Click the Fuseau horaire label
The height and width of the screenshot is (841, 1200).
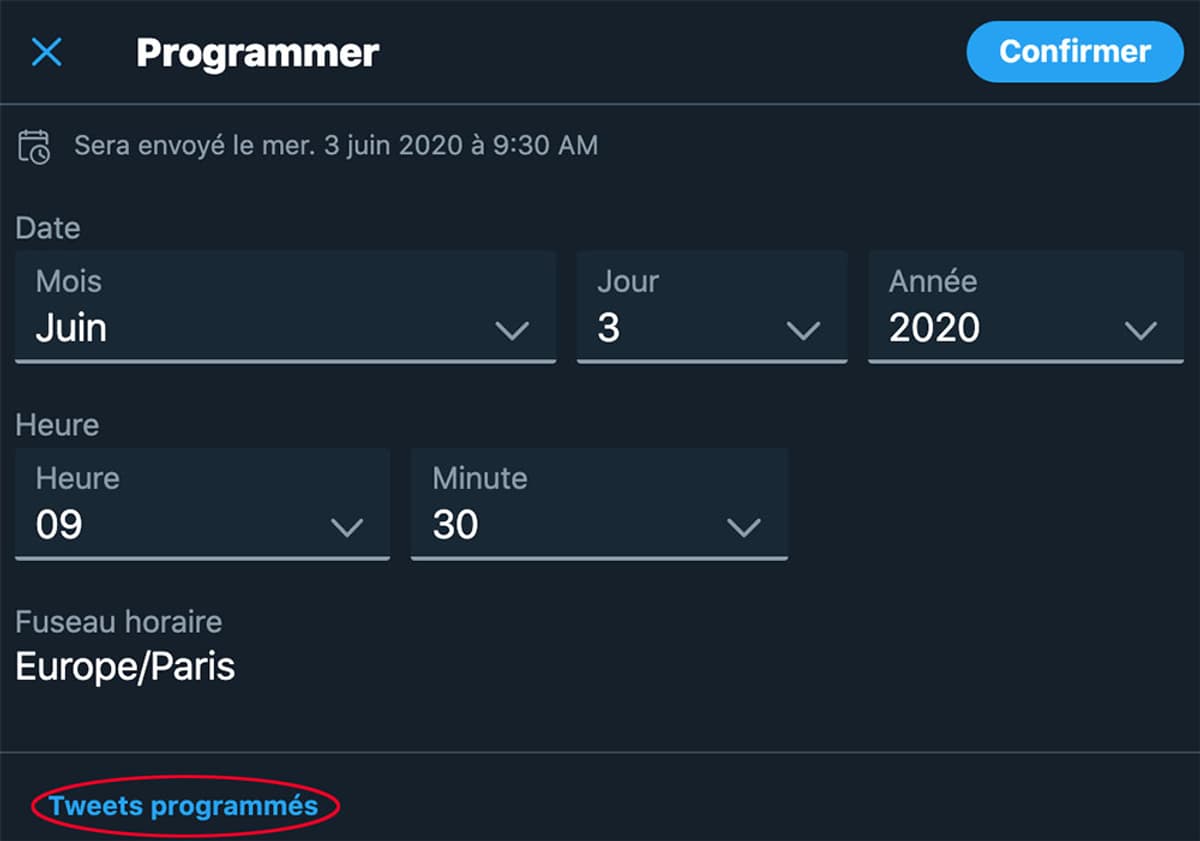tap(118, 622)
